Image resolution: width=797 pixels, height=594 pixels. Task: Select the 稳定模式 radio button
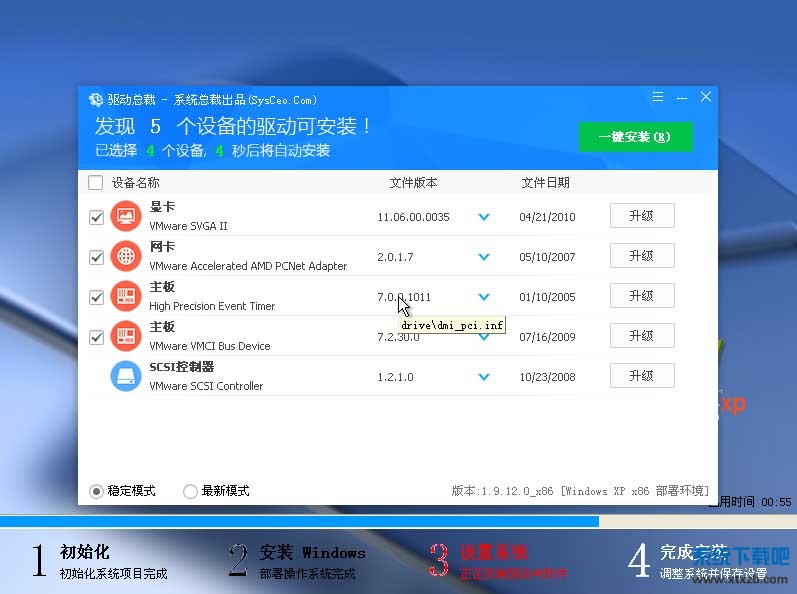pyautogui.click(x=96, y=491)
